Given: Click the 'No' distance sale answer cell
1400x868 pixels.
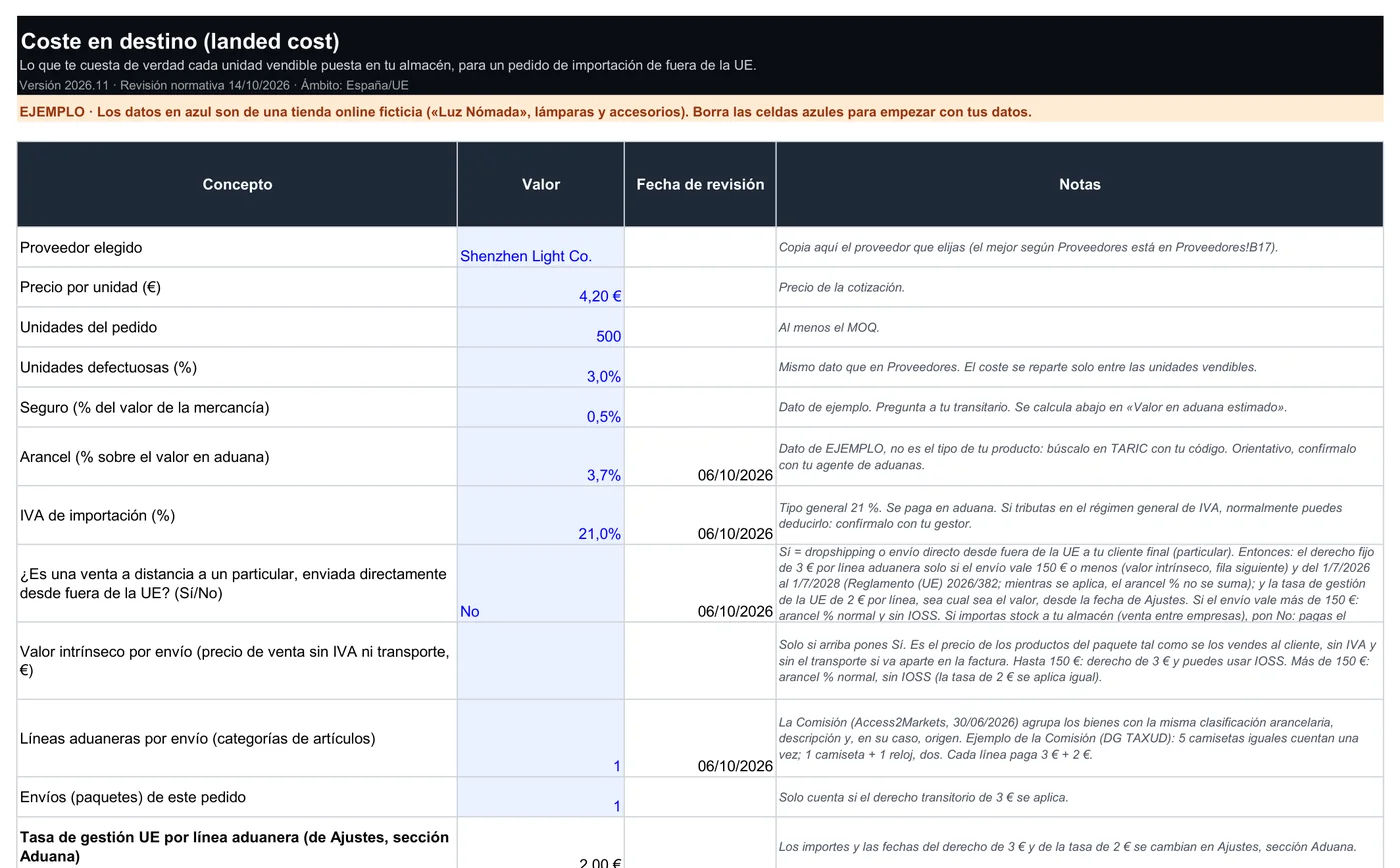Looking at the screenshot, I should [541, 584].
